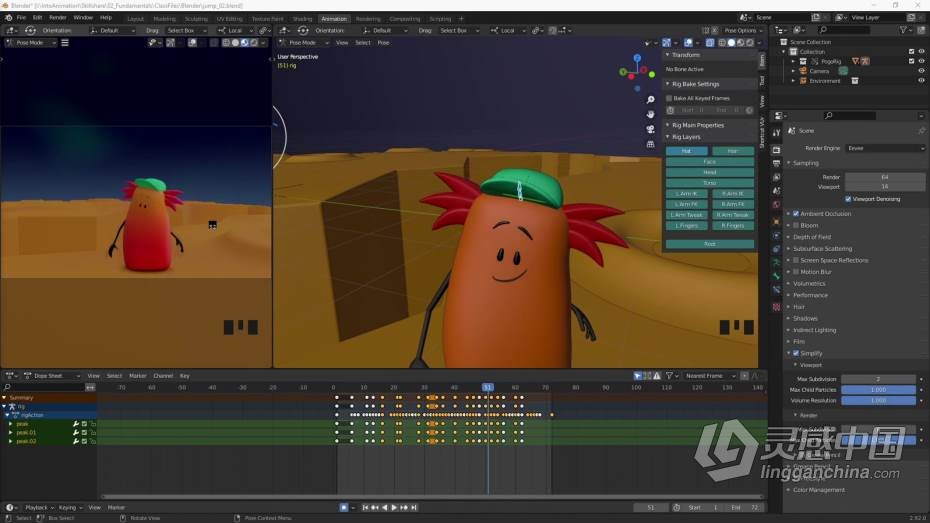Viewport: 930px width, 523px height.
Task: Hide the Environment collection with eye icon
Action: click(921, 80)
